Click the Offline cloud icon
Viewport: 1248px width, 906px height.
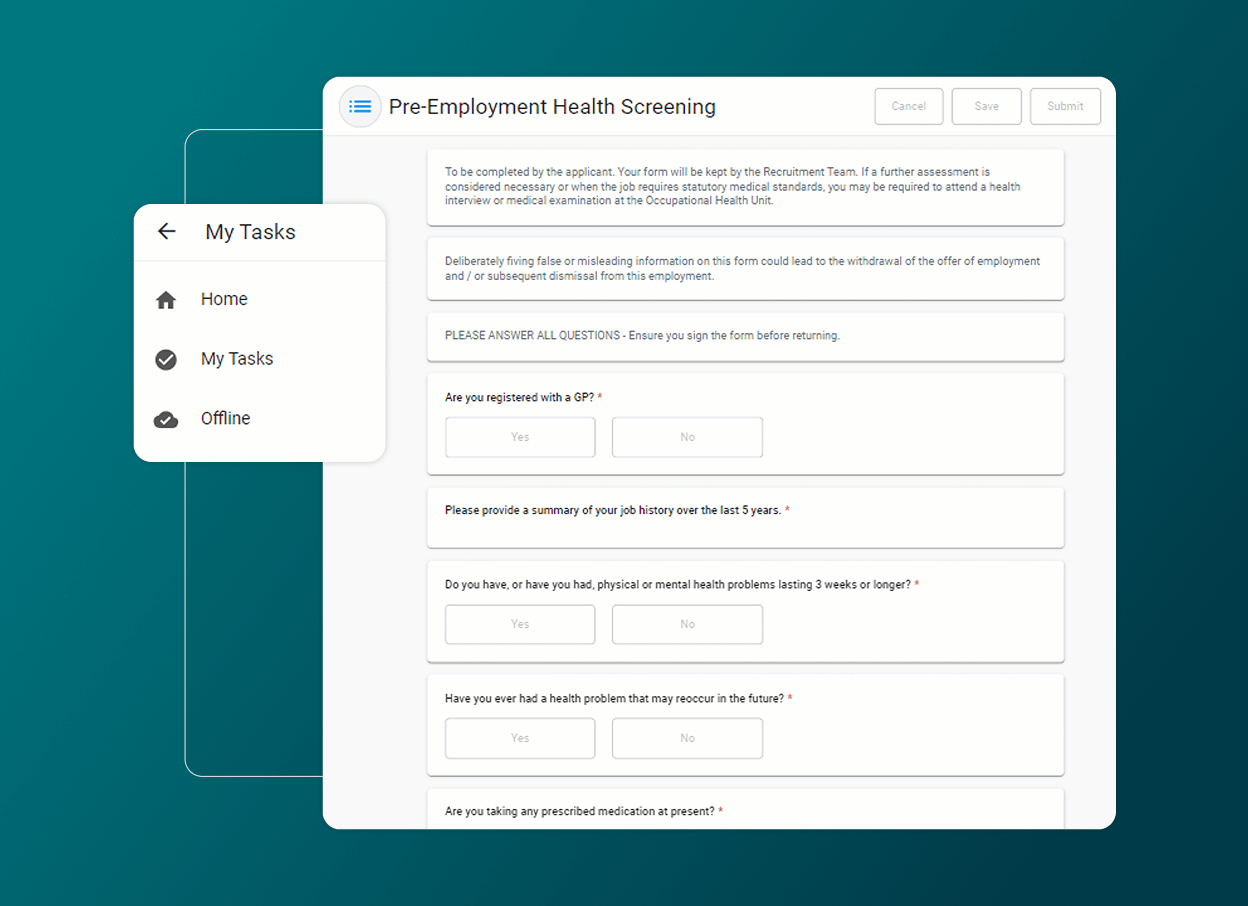click(165, 419)
